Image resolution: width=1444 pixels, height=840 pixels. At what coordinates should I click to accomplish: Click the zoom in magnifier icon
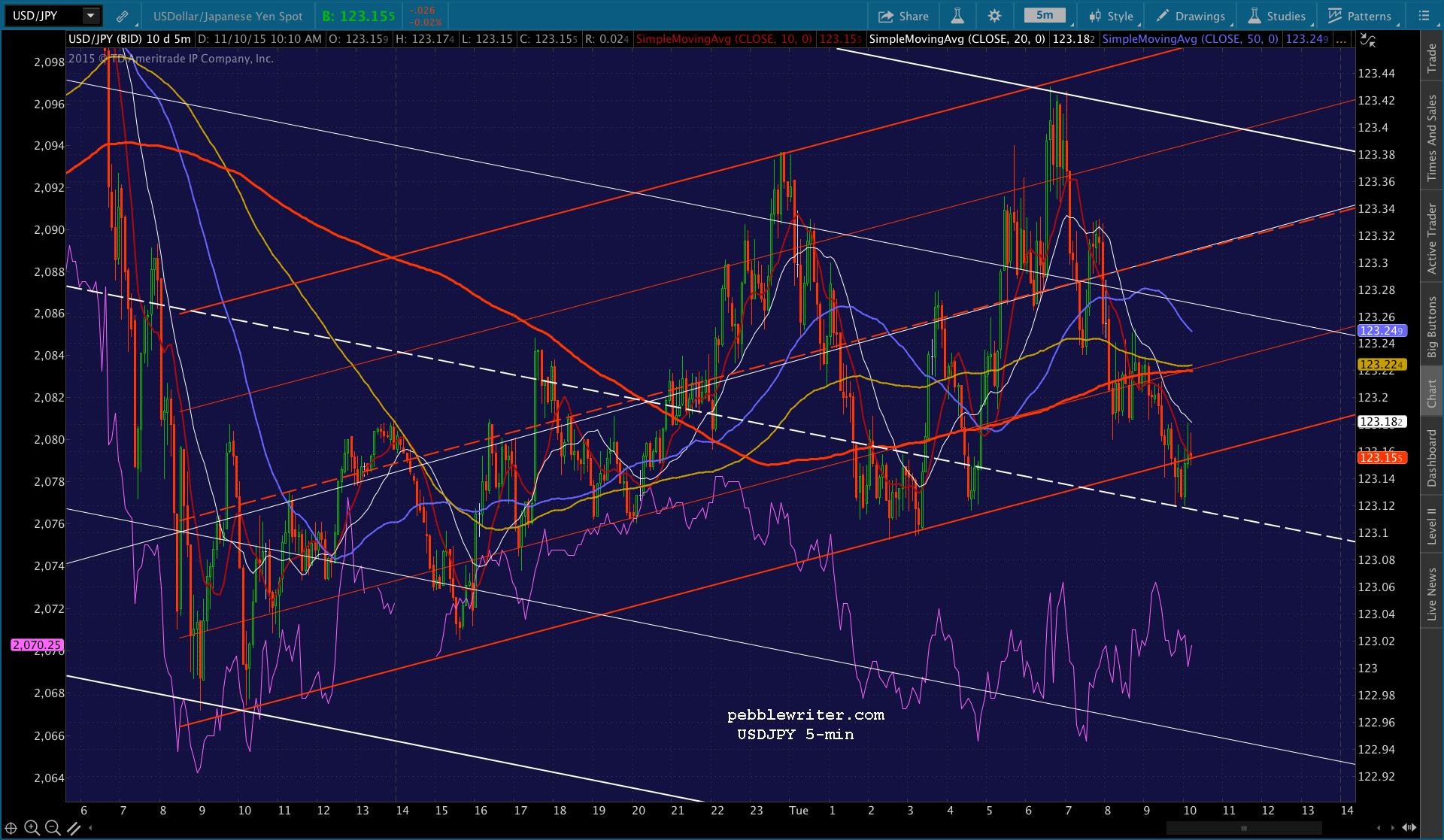[32, 828]
